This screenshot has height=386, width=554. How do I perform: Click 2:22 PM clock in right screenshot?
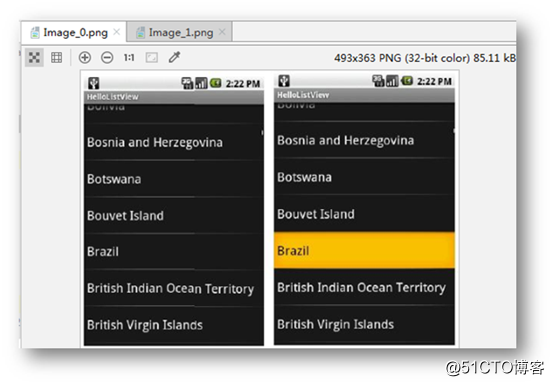(434, 82)
